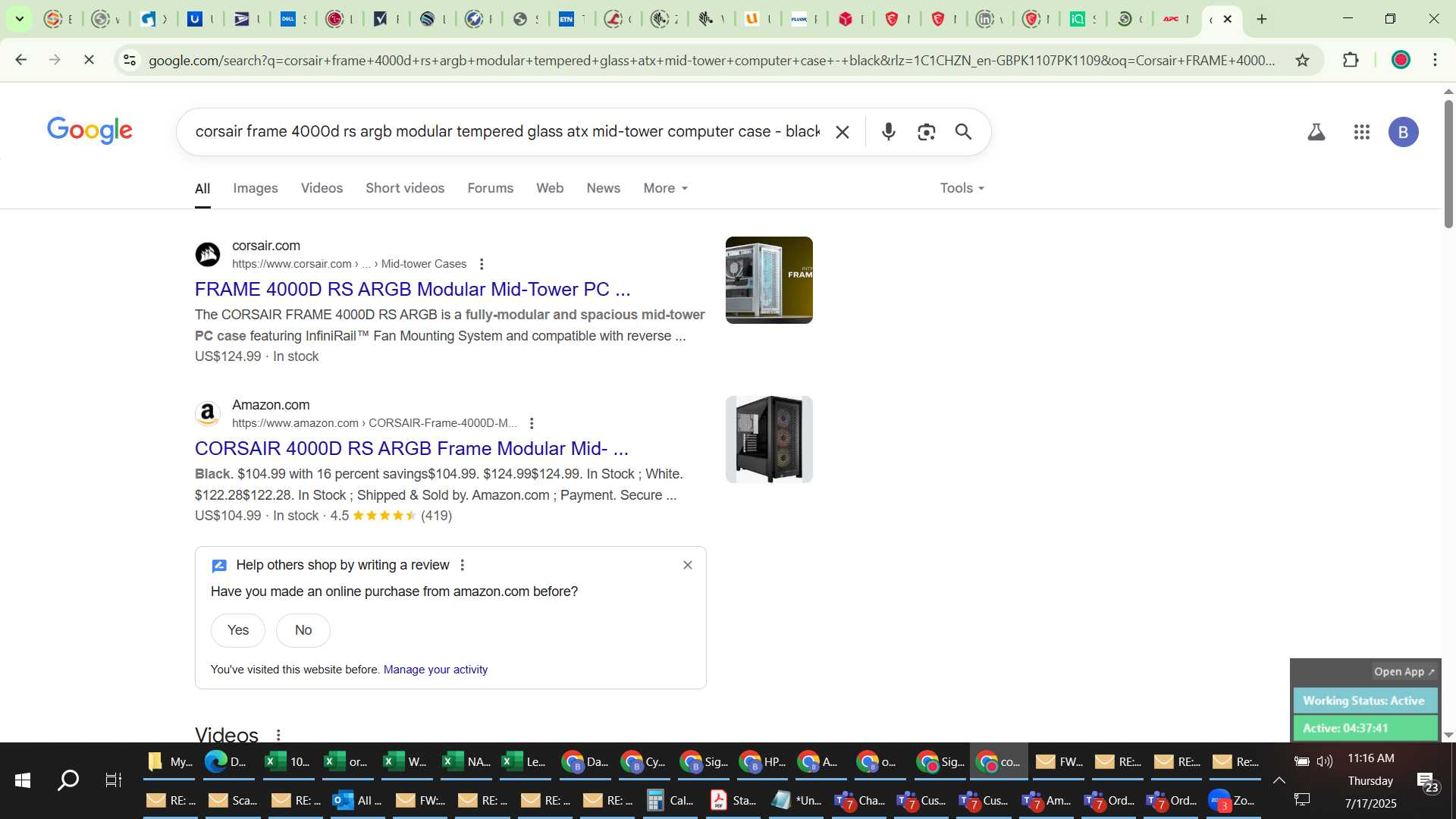Click inside the Google search box
The width and height of the screenshot is (1456, 819).
507,132
